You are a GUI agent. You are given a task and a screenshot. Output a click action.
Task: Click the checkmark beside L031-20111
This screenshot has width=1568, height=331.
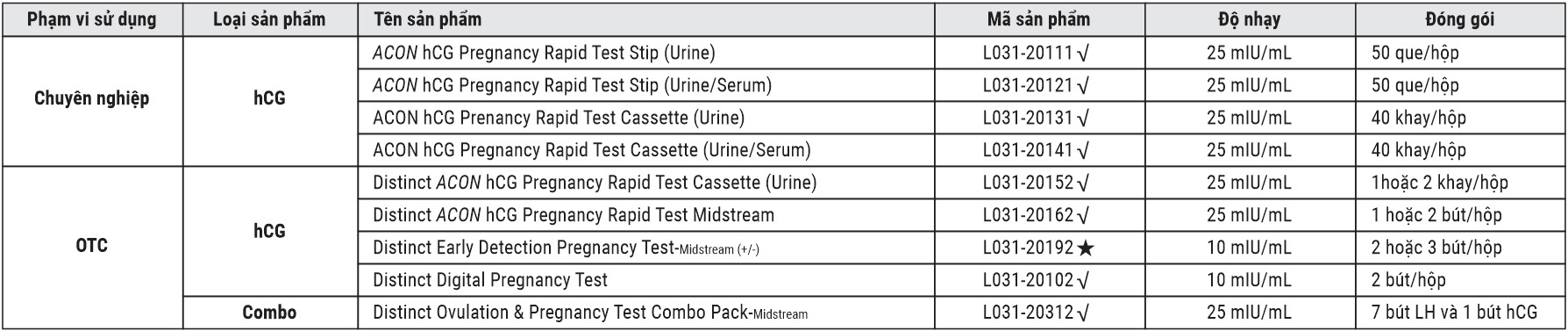click(x=1083, y=54)
